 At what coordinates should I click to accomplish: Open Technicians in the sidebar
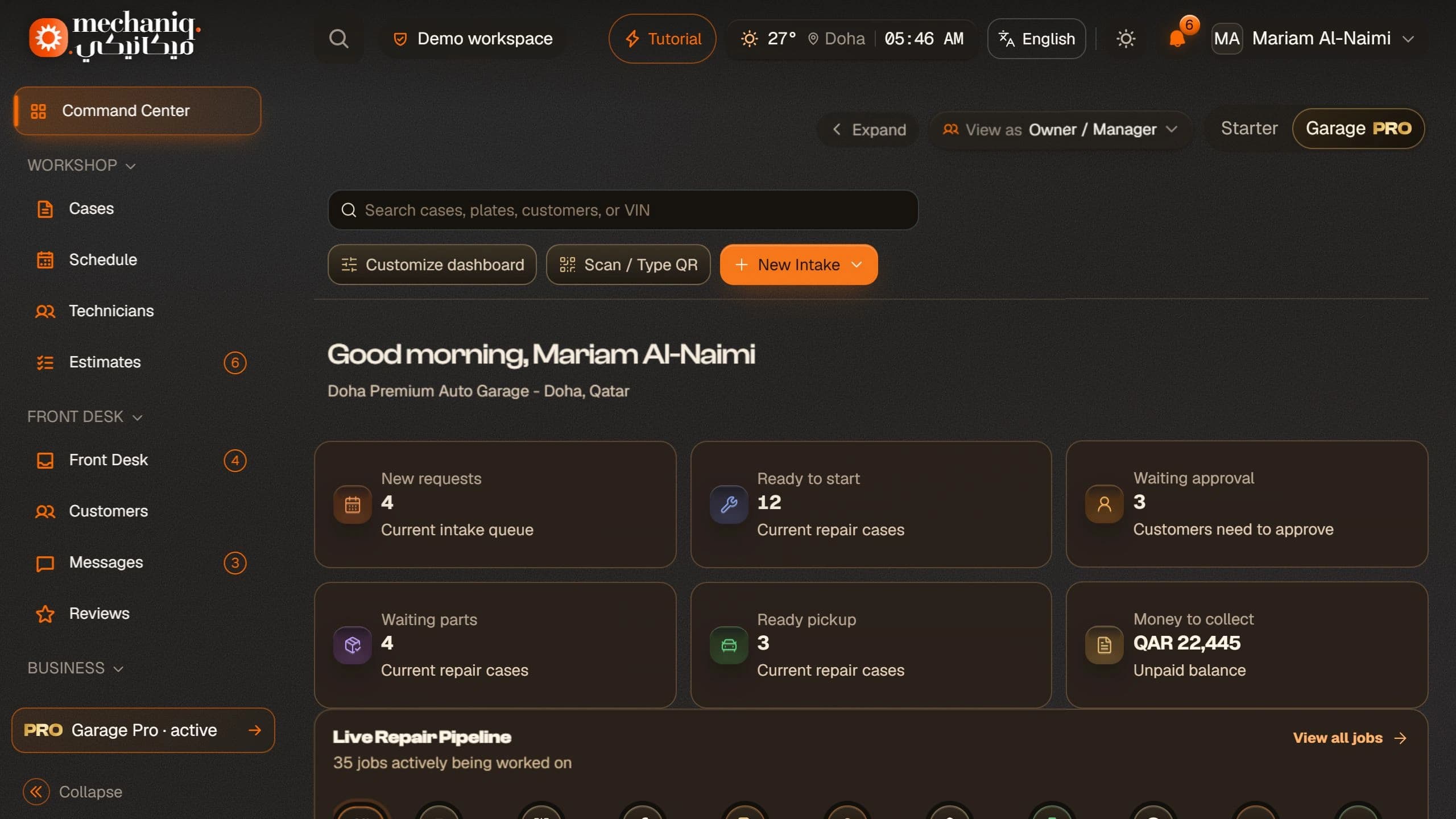[136, 311]
